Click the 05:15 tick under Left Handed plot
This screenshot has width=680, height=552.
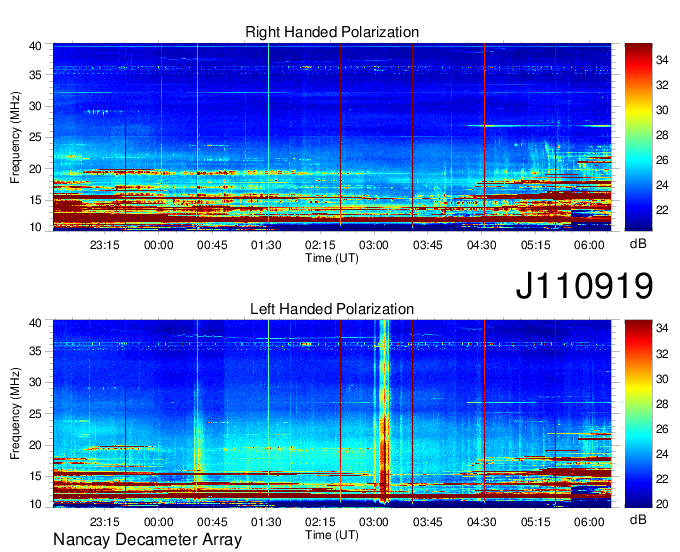pyautogui.click(x=535, y=522)
